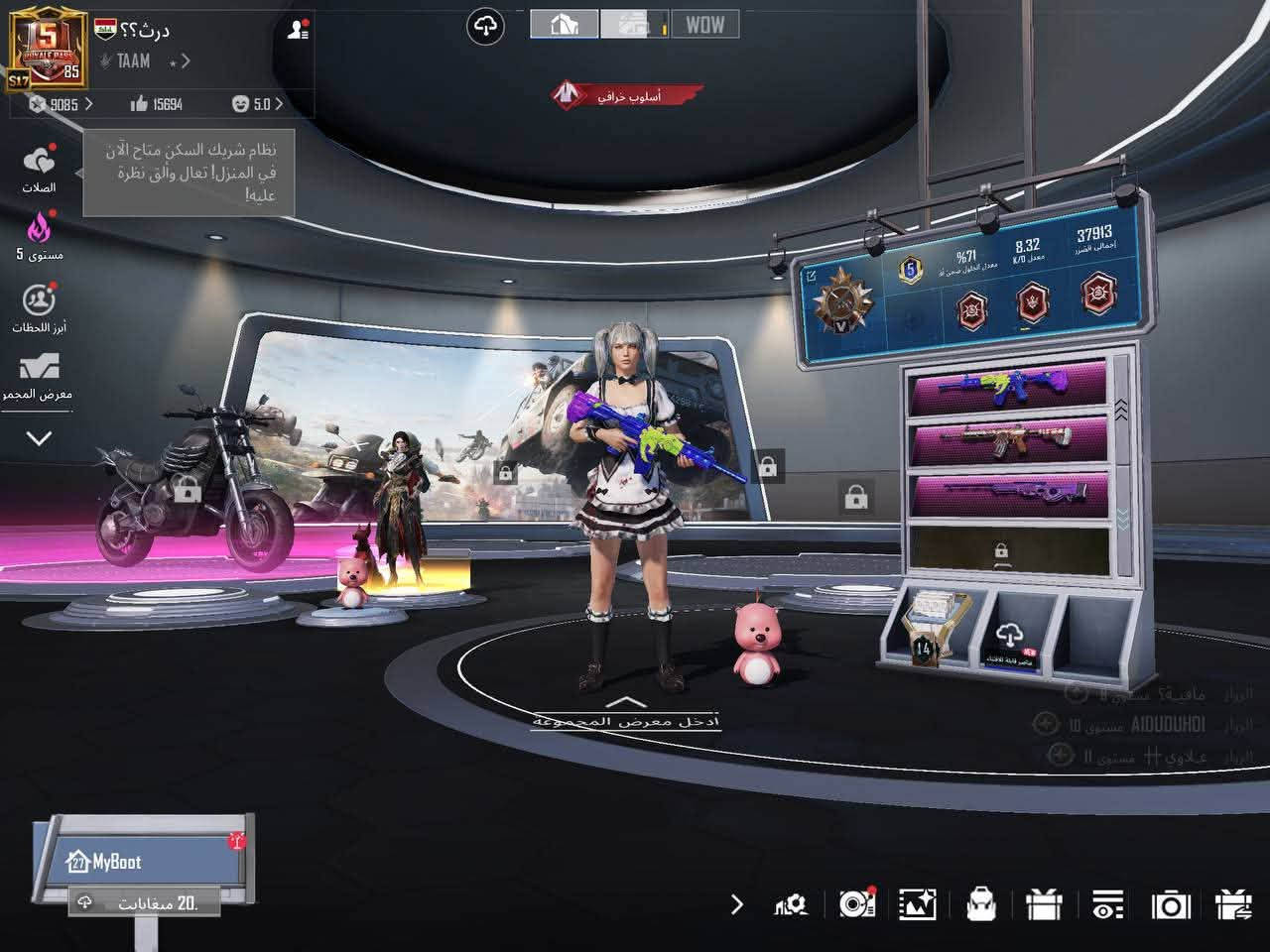This screenshot has height=952, width=1270.
Task: Tap the locked motorcycle display slot
Action: (x=187, y=489)
